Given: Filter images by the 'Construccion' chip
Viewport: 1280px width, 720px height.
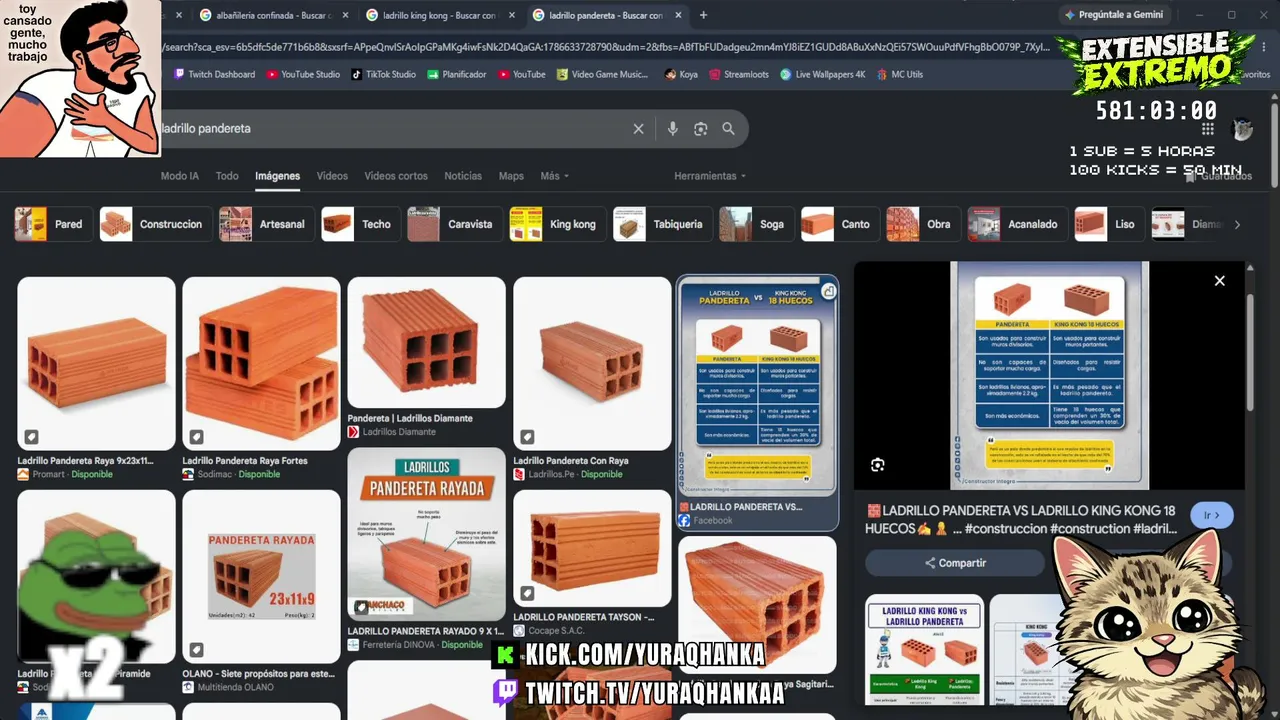Looking at the screenshot, I should click(x=155, y=224).
